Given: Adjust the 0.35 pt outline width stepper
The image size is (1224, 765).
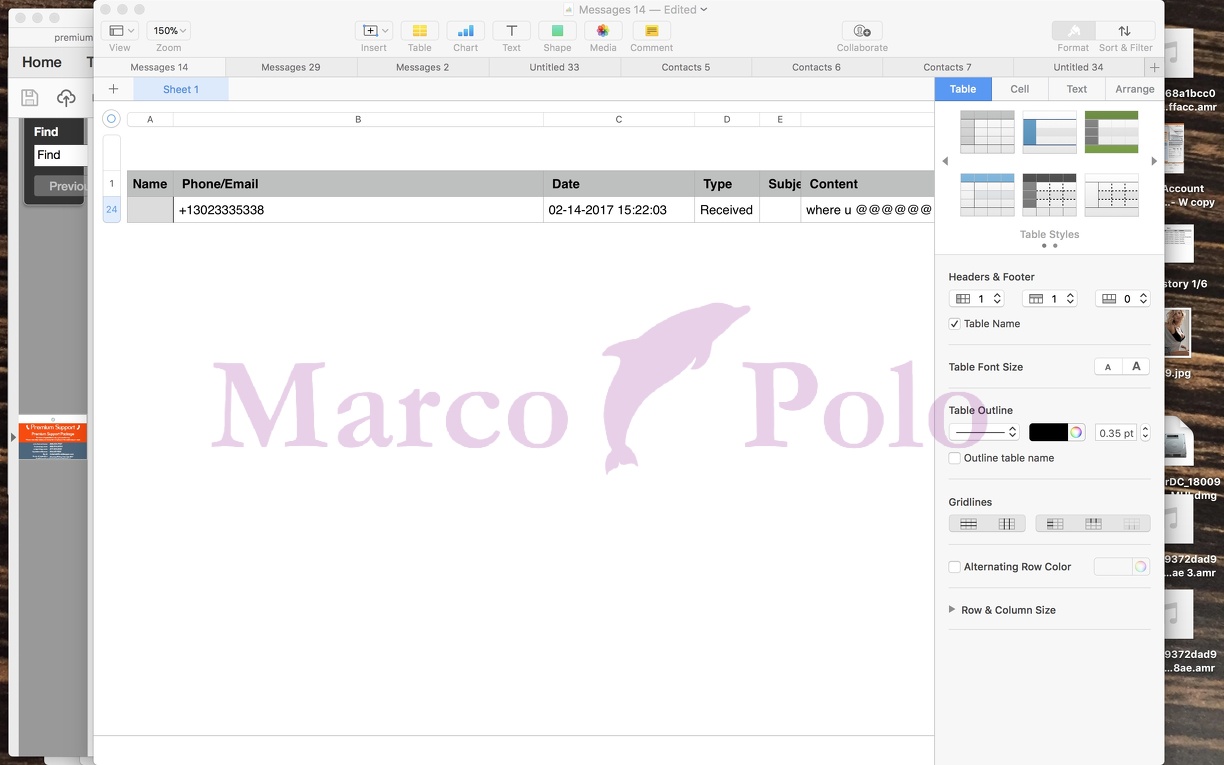Looking at the screenshot, I should (x=1145, y=433).
